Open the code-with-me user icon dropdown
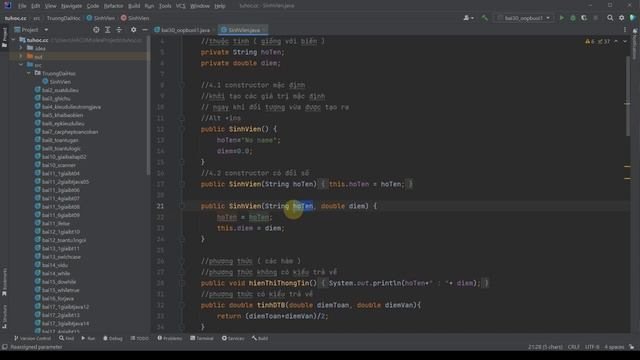The height and width of the screenshot is (360, 640). coord(468,18)
